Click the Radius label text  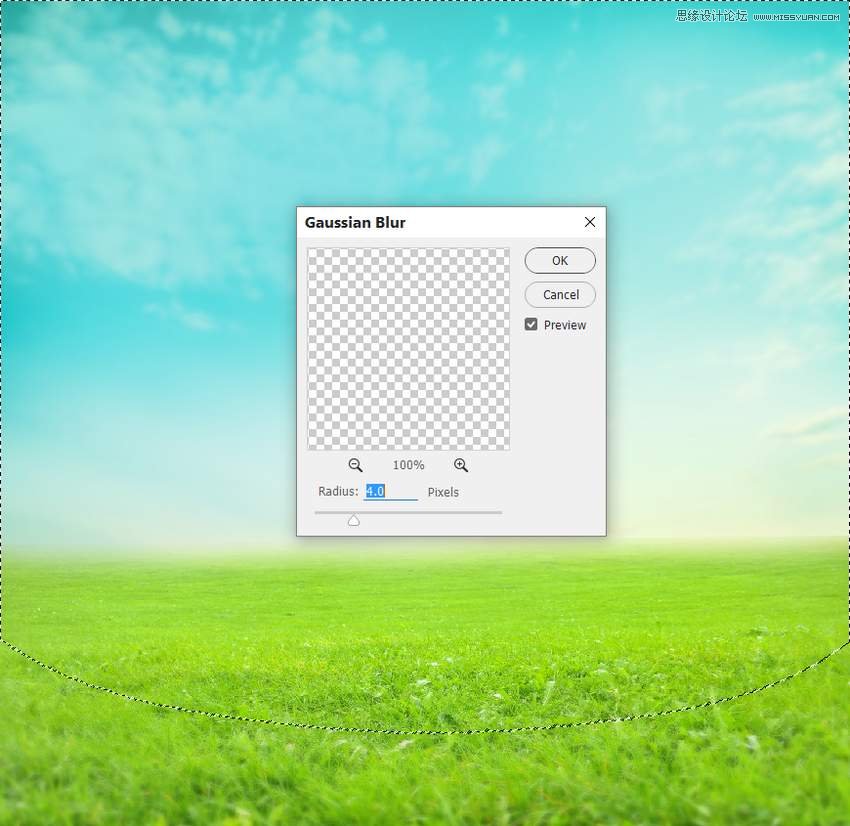(338, 492)
